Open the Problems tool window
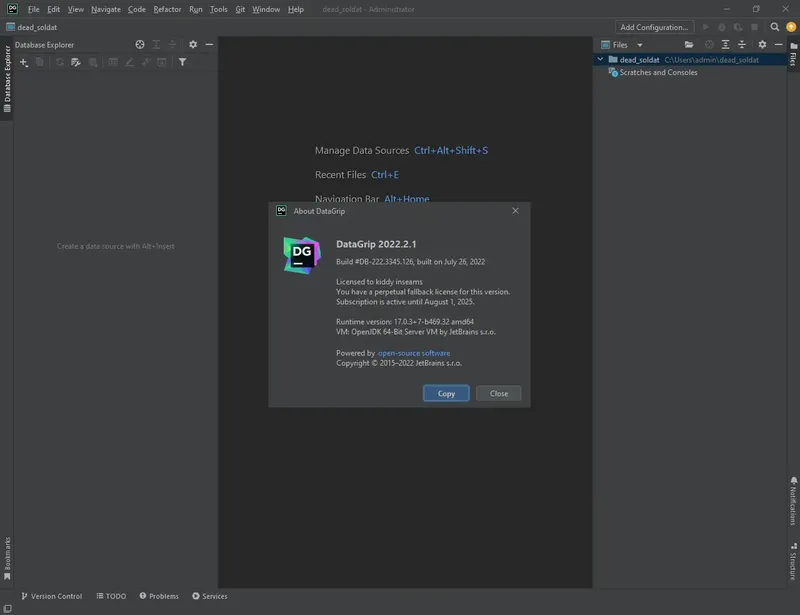800x615 pixels. pos(159,596)
